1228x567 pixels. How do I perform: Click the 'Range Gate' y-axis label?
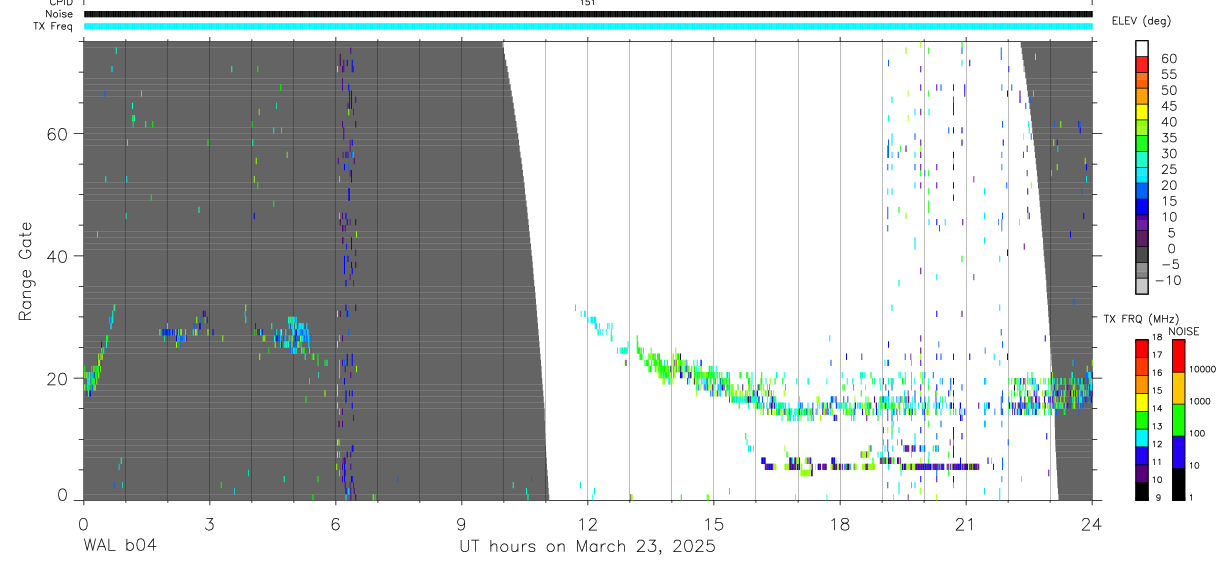point(27,271)
